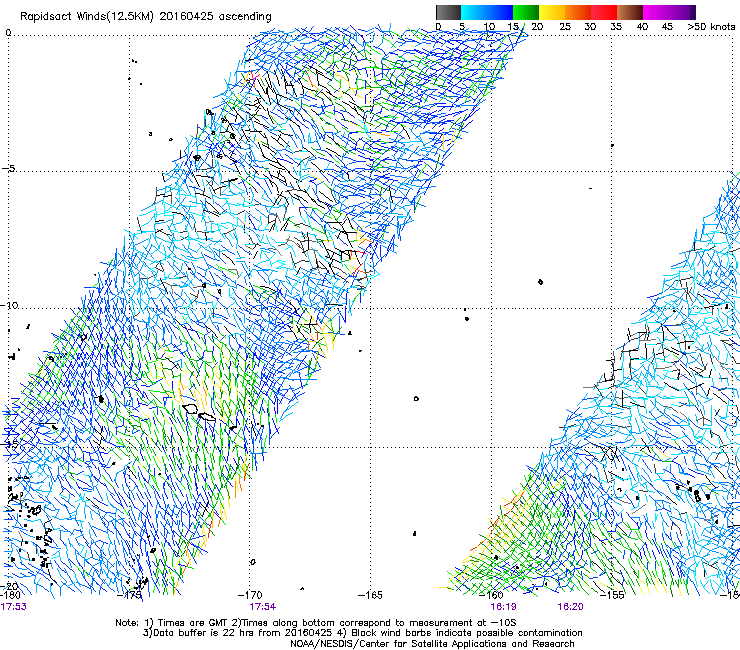Click the title 'Rapidsact Winds(12.5KM) 20160425 ascending'

pyautogui.click(x=146, y=17)
